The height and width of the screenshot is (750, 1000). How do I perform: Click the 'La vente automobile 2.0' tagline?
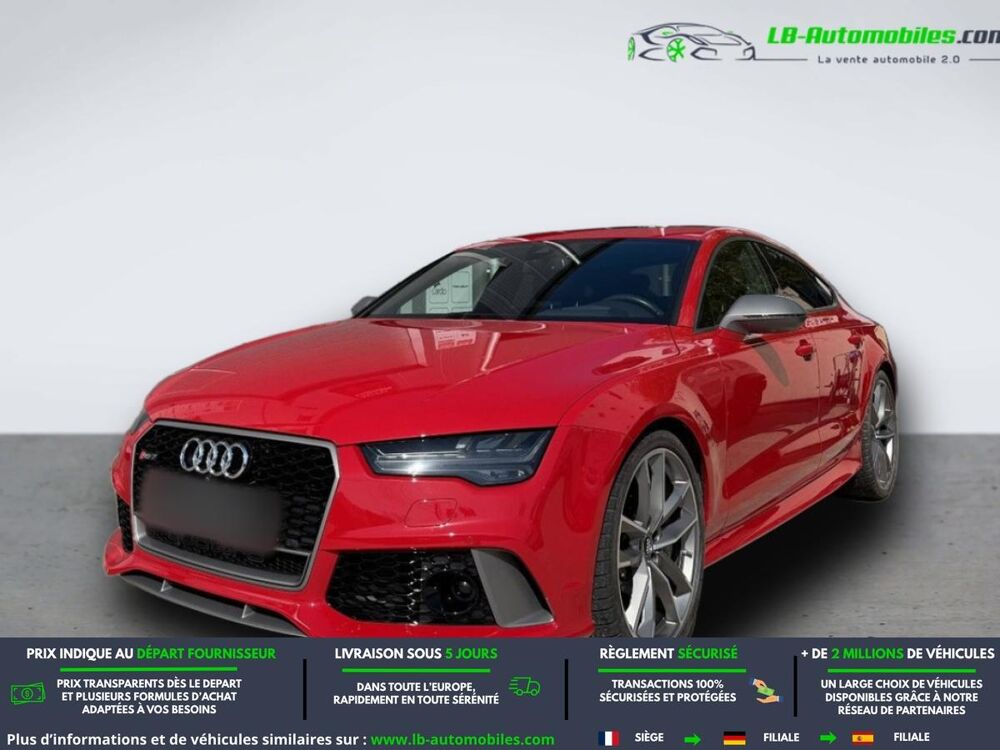(888, 59)
